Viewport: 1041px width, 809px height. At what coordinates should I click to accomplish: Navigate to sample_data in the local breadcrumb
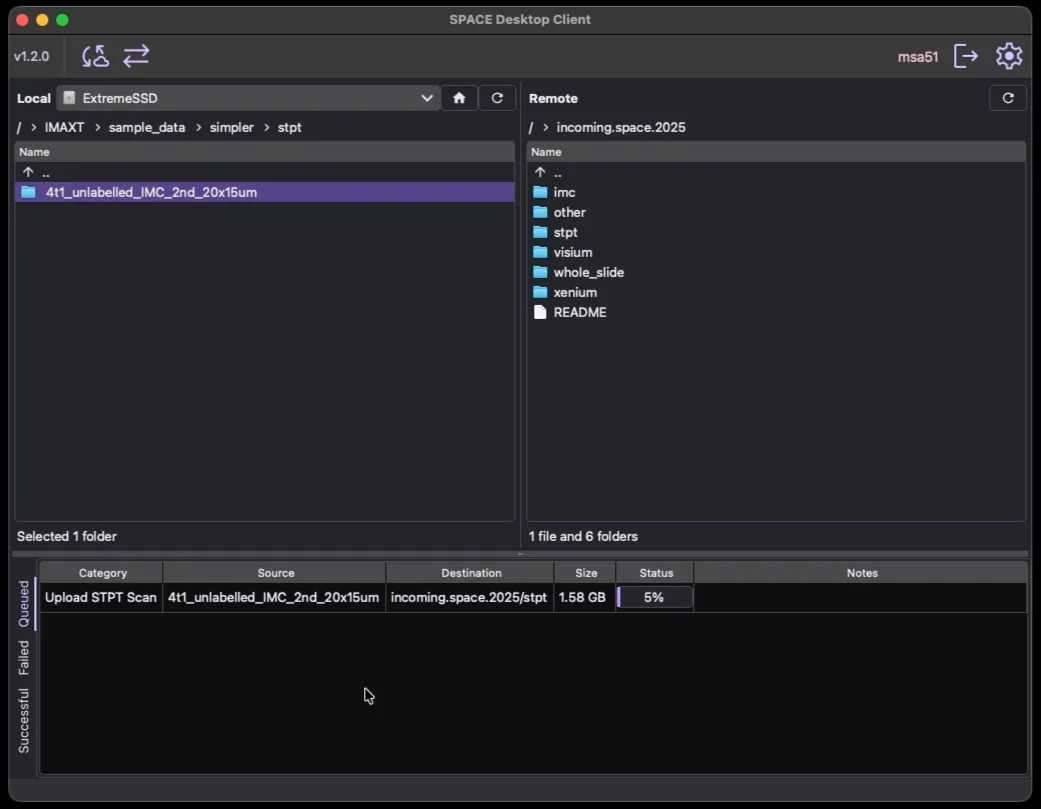[x=147, y=127]
